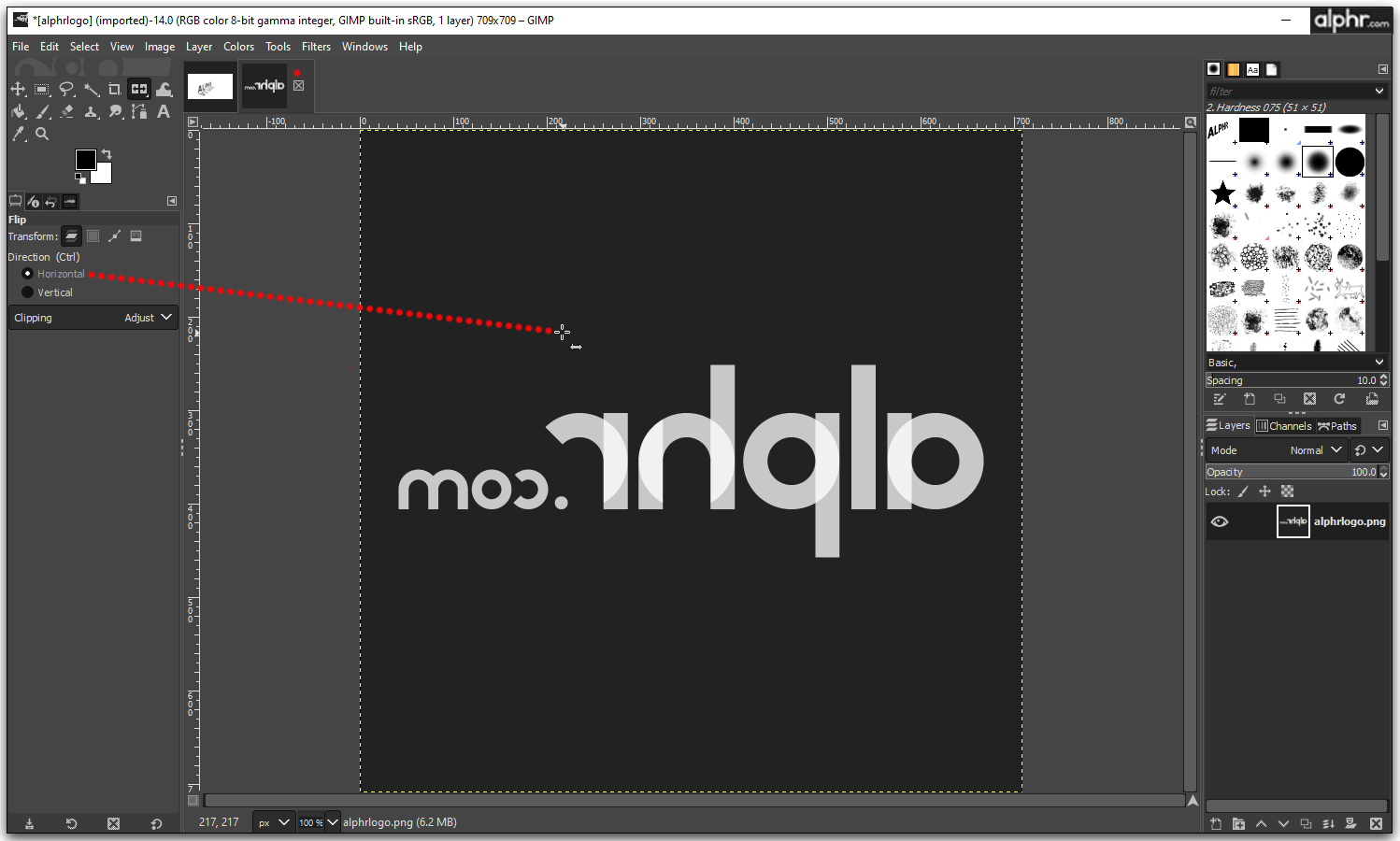Switch to the Paths tab
Image resolution: width=1400 pixels, height=841 pixels.
point(1337,426)
